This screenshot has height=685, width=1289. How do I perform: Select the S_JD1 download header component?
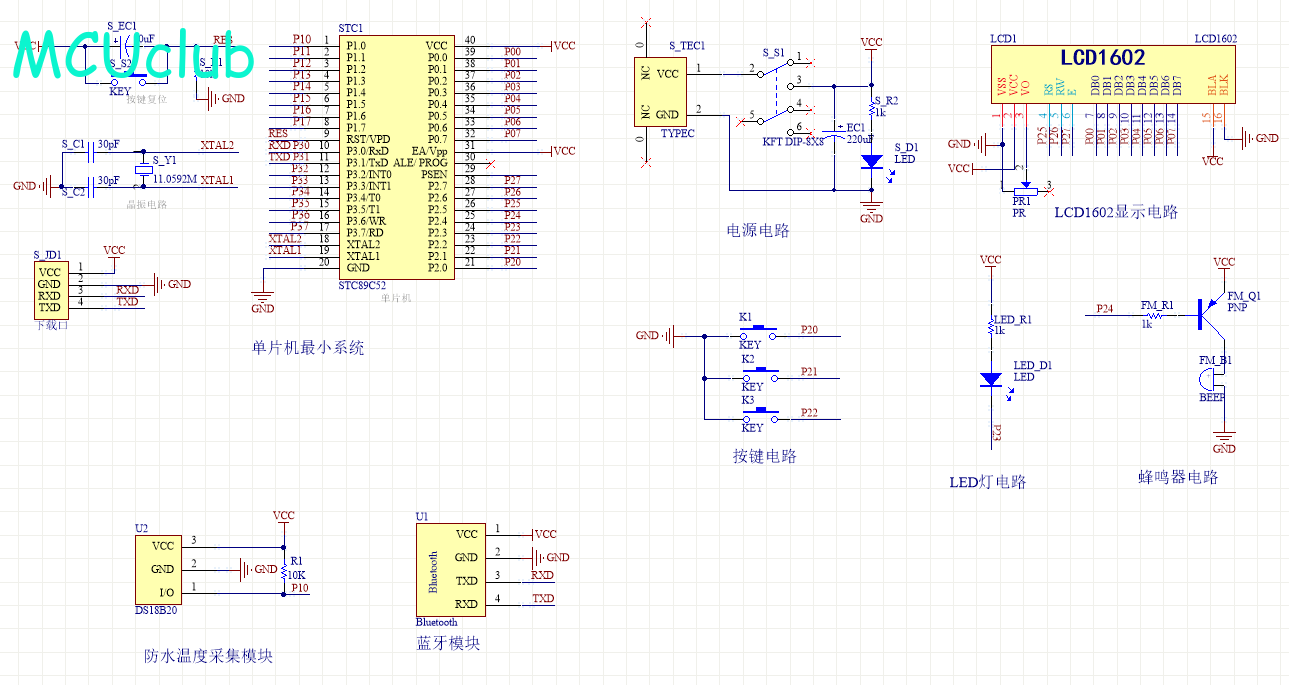coord(53,289)
